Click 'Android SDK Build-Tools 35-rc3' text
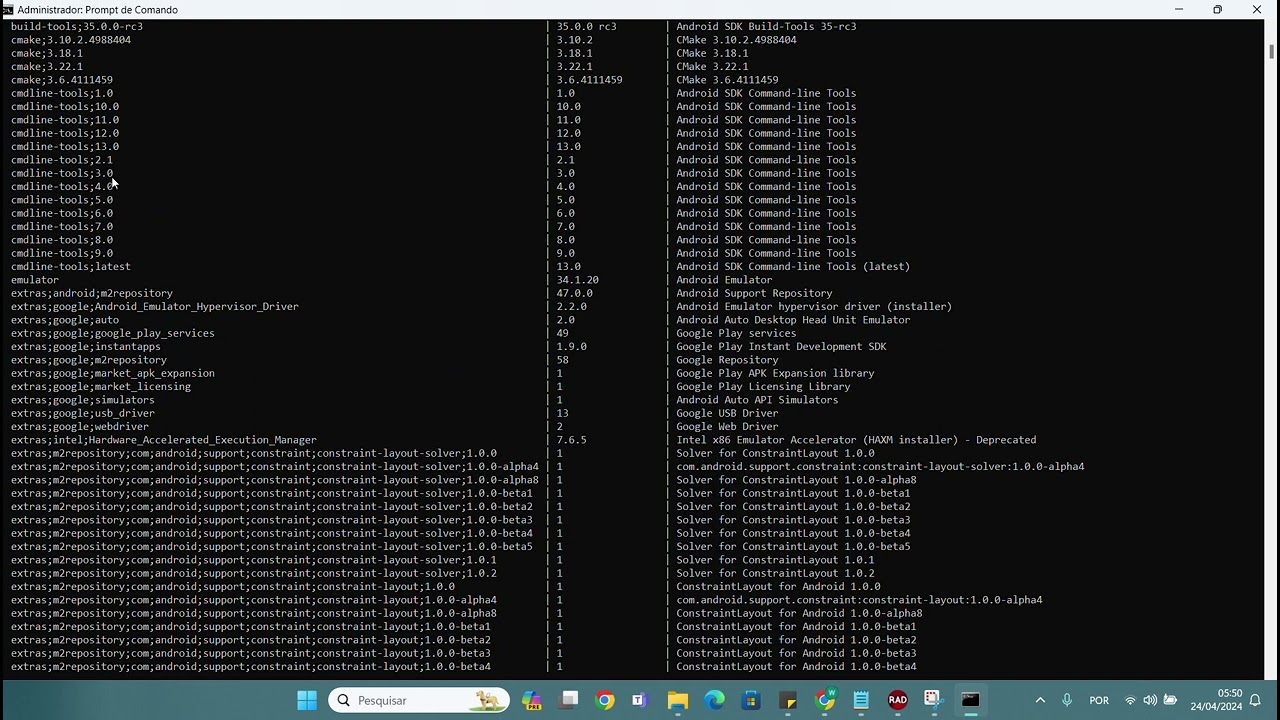 pos(766,26)
